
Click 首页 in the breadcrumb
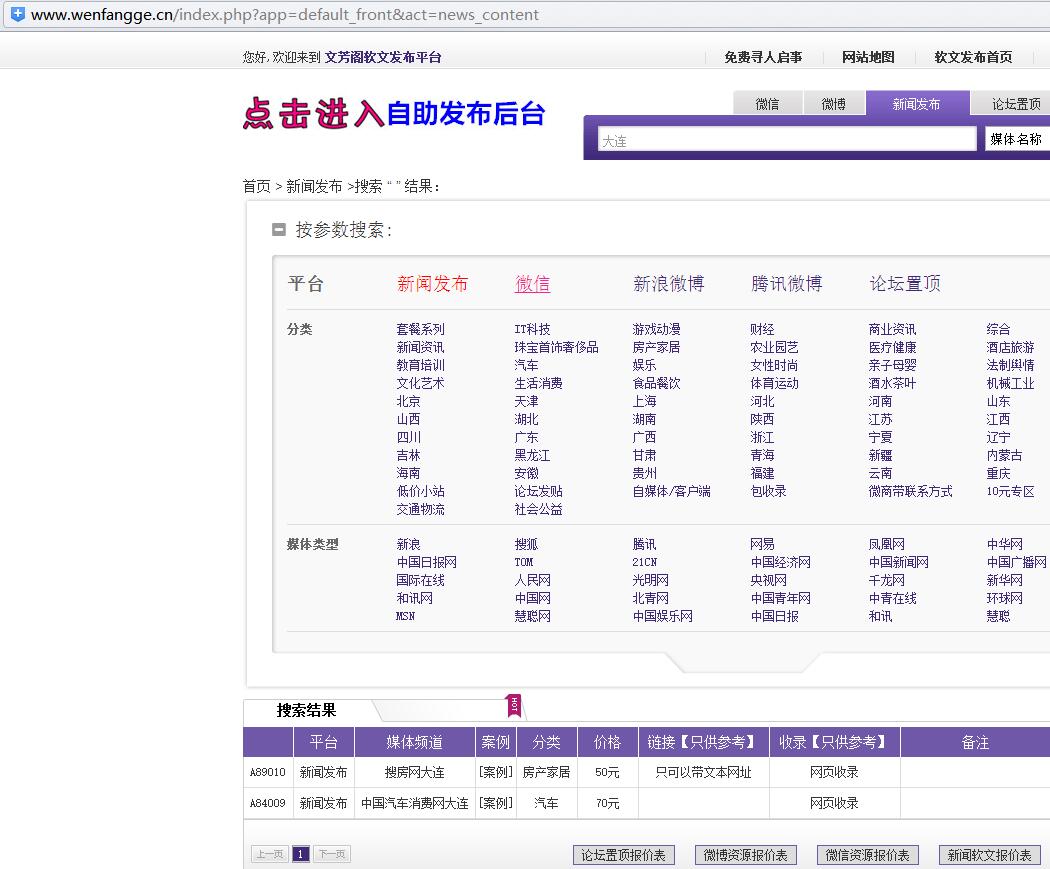click(x=256, y=186)
